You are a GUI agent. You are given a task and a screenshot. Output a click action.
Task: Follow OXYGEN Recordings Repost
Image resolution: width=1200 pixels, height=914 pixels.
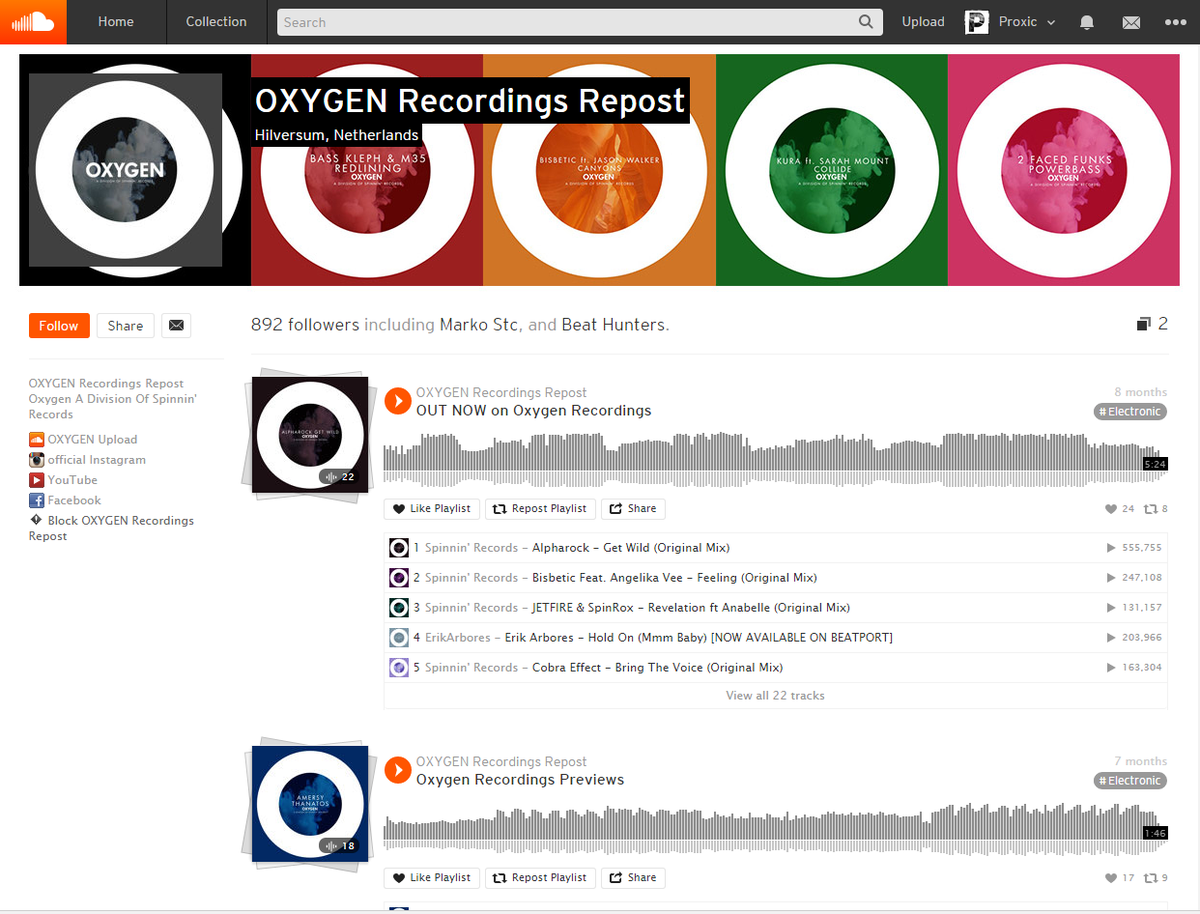click(59, 326)
